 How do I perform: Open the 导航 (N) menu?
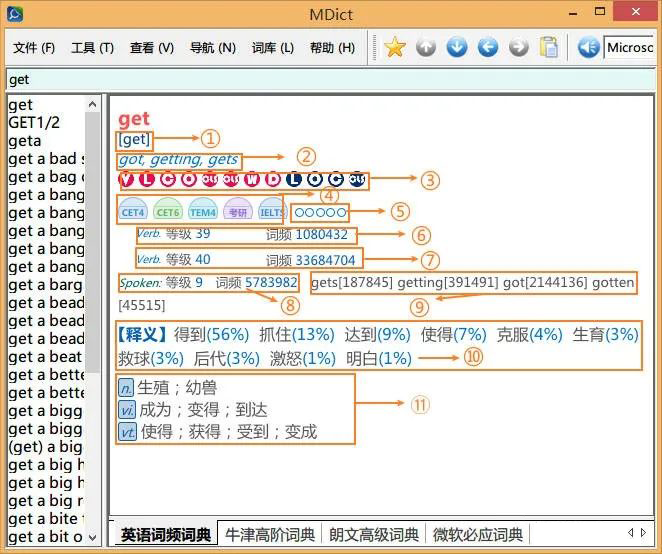(x=212, y=48)
